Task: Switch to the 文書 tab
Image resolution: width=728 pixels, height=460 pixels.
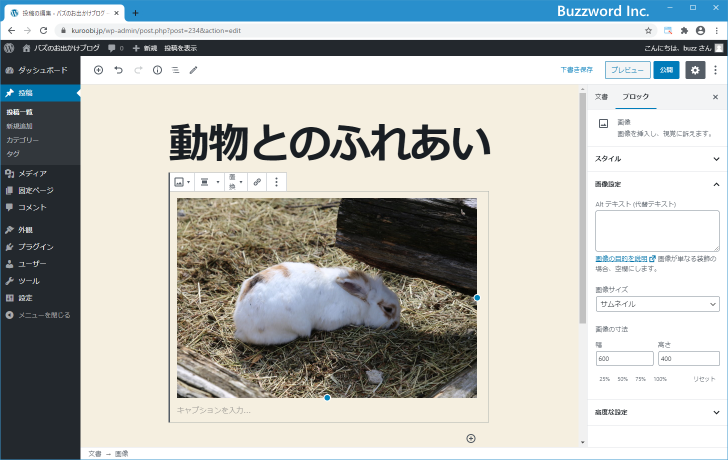Action: tap(601, 97)
